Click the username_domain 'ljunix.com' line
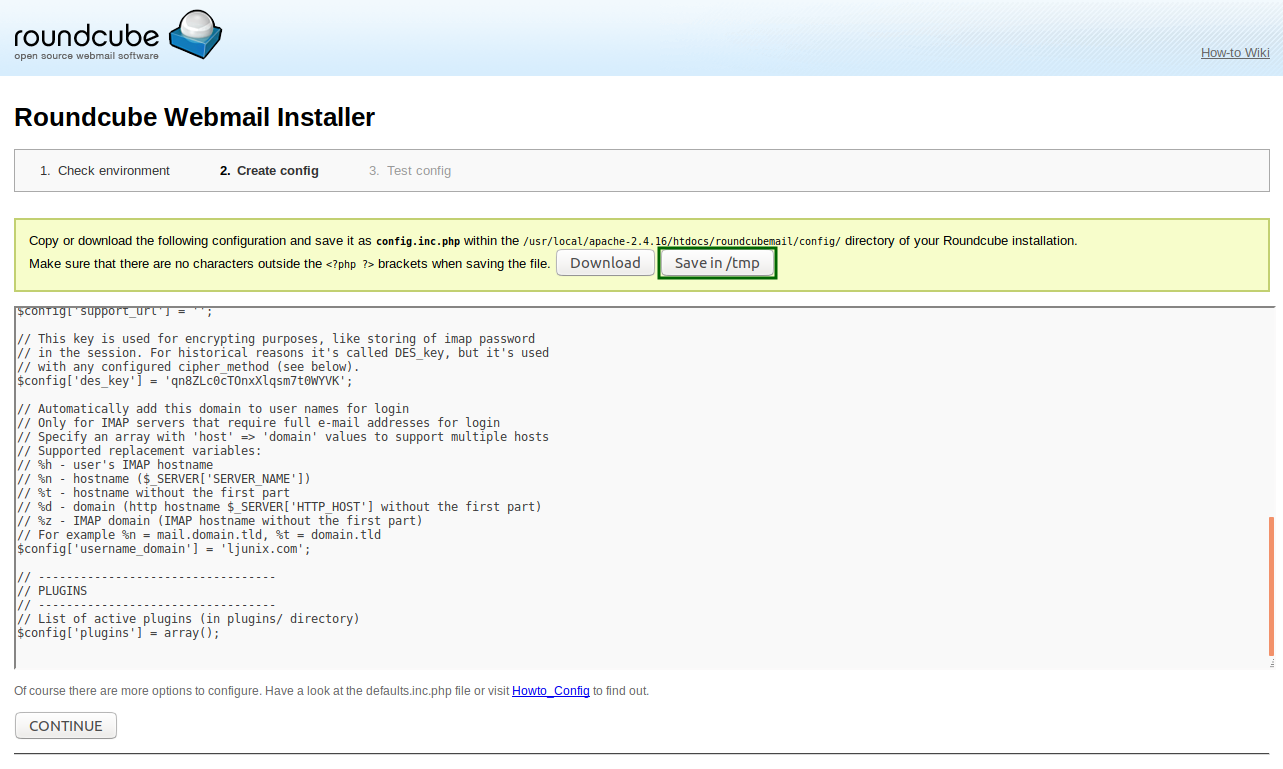The height and width of the screenshot is (769, 1283). click(164, 549)
